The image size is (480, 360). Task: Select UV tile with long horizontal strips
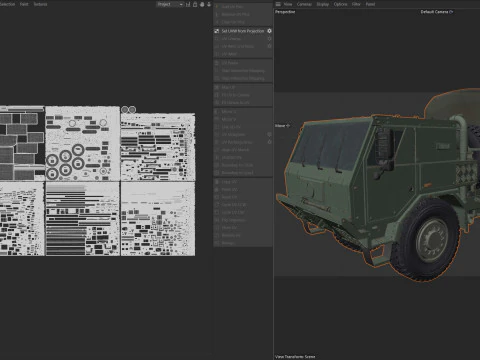point(82,219)
